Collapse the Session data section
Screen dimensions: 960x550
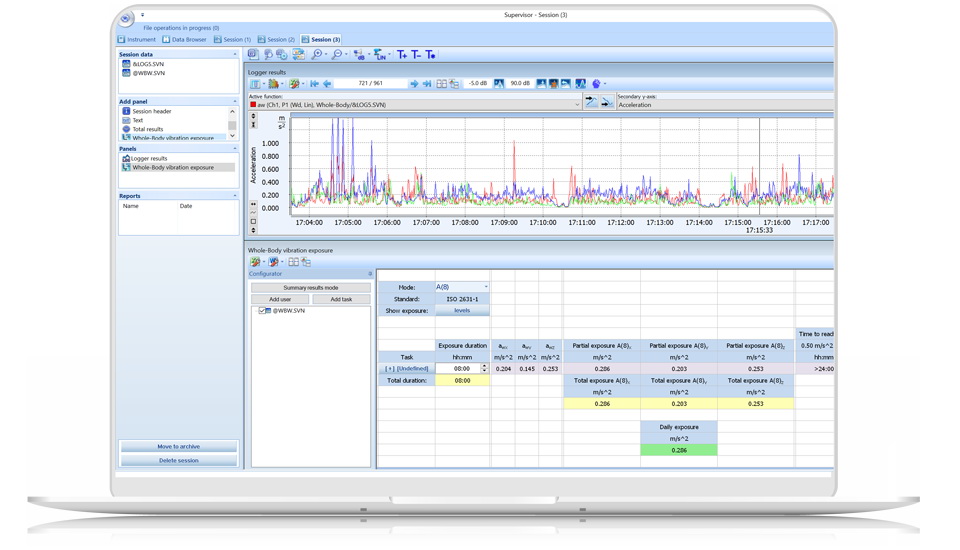[235, 54]
